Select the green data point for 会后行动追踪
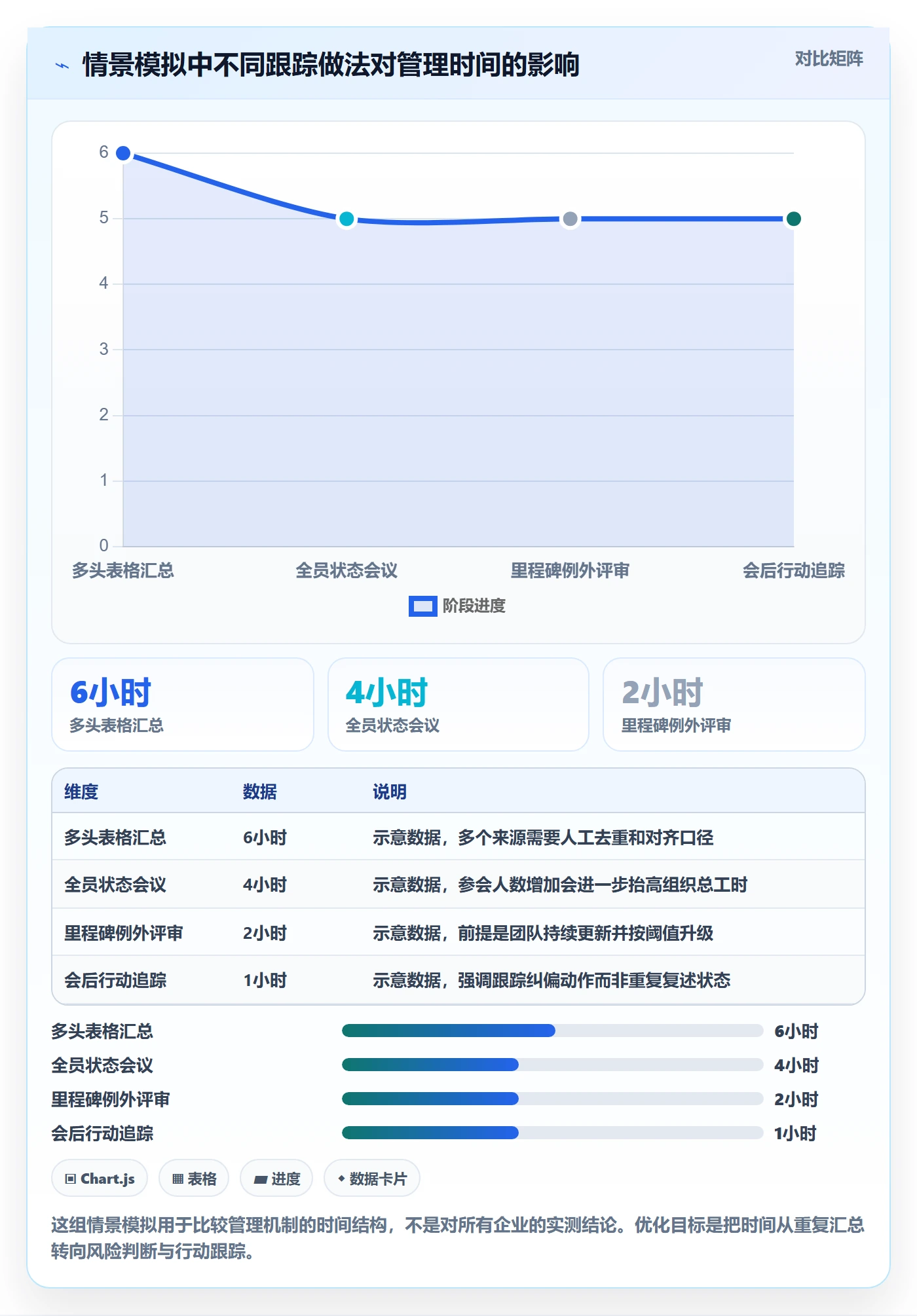Viewport: 917px width, 1316px height. 793,219
